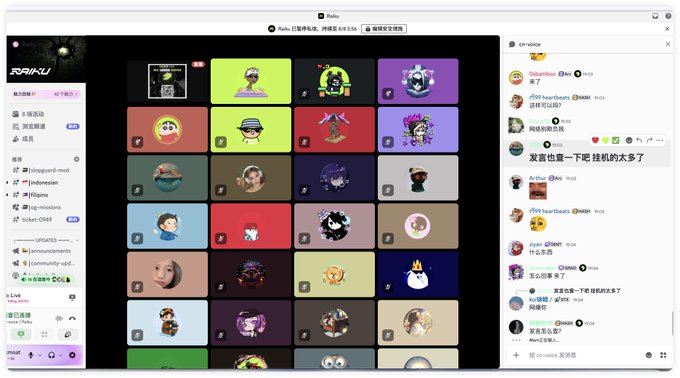Viewport: 680px width, 378px height.
Task: Open the community-upd... channel
Action: (x=45, y=263)
